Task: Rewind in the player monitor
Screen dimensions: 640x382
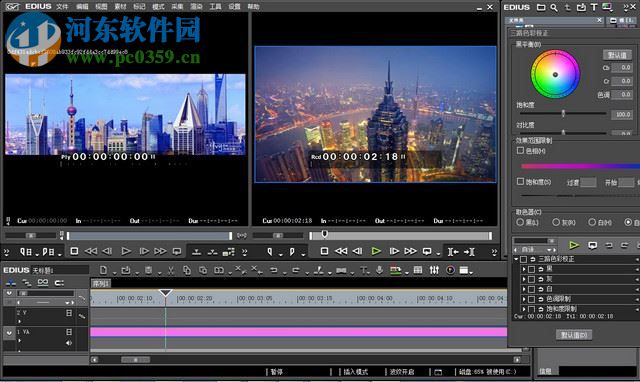Action: point(91,251)
